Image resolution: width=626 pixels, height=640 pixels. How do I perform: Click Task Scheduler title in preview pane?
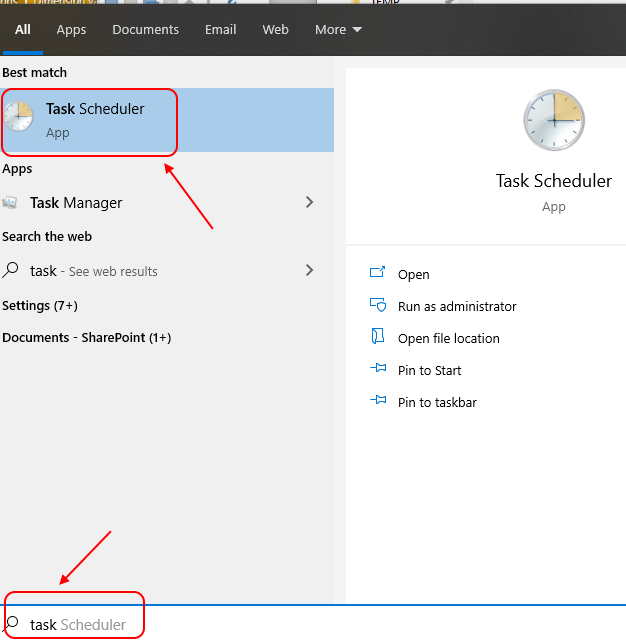pos(554,181)
